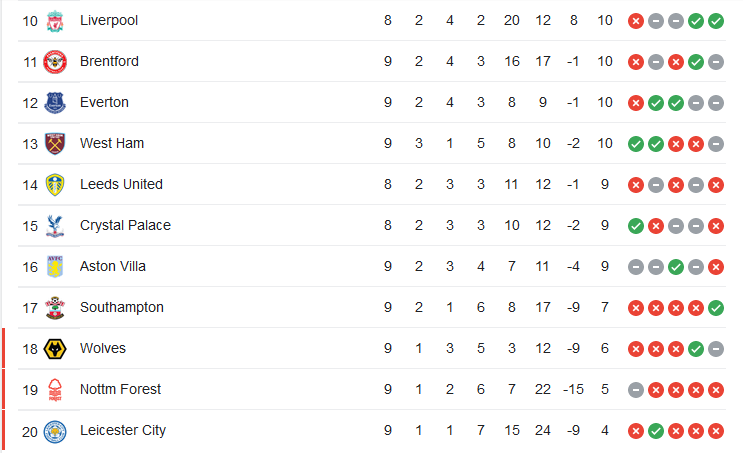This screenshot has height=453, width=743.
Task: Open the Everton crest icon
Action: tap(55, 103)
